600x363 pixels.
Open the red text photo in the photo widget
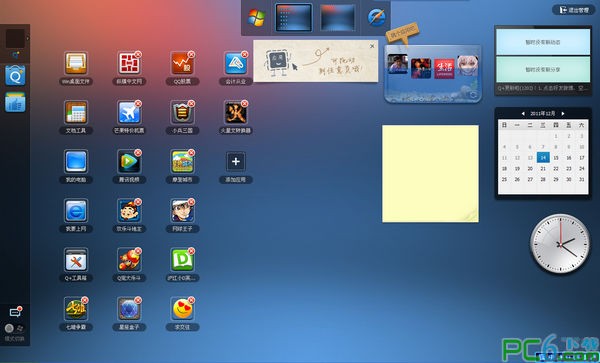(x=444, y=68)
